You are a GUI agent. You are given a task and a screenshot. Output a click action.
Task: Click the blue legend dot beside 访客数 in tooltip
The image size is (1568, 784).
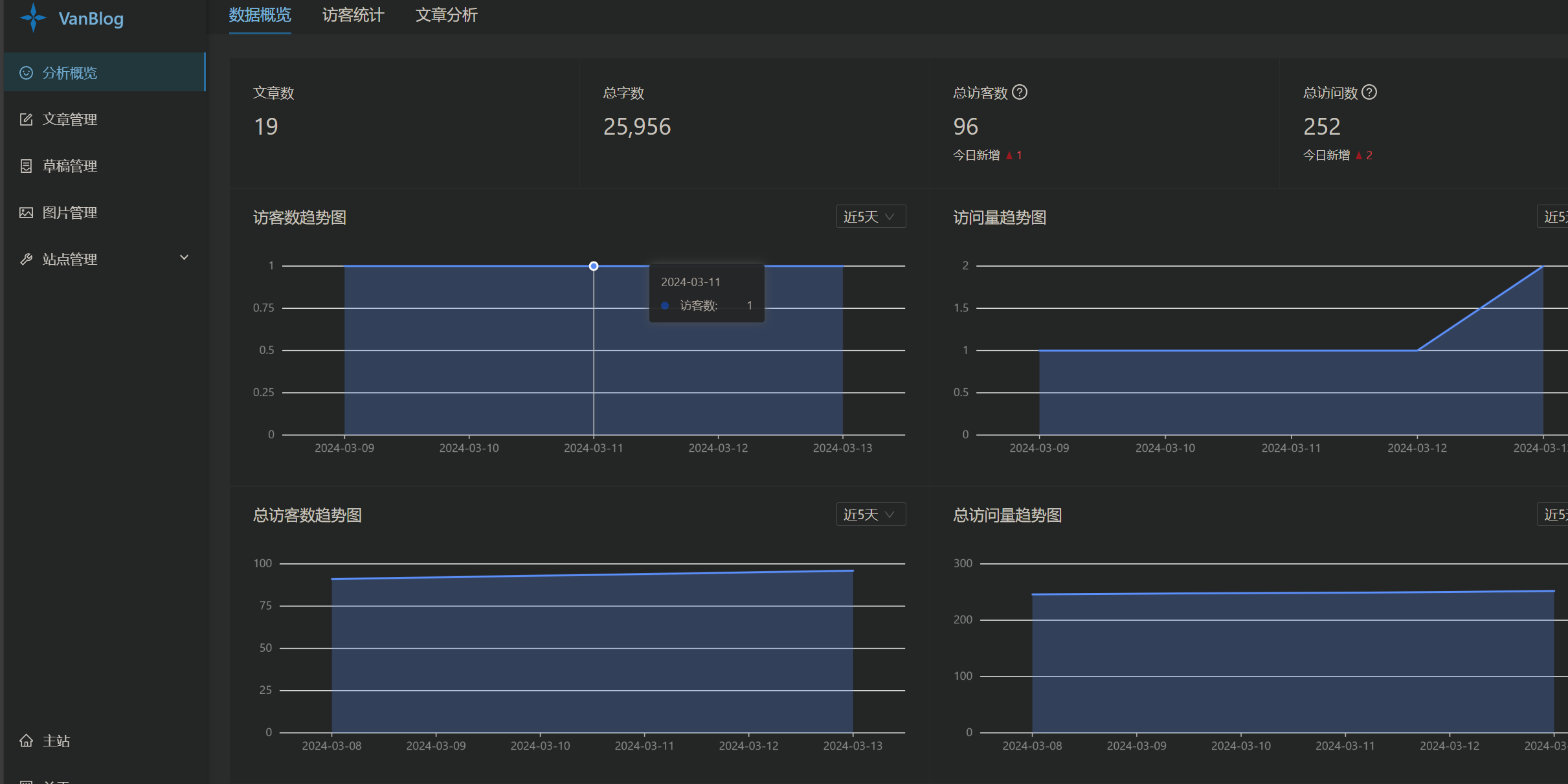coord(665,306)
